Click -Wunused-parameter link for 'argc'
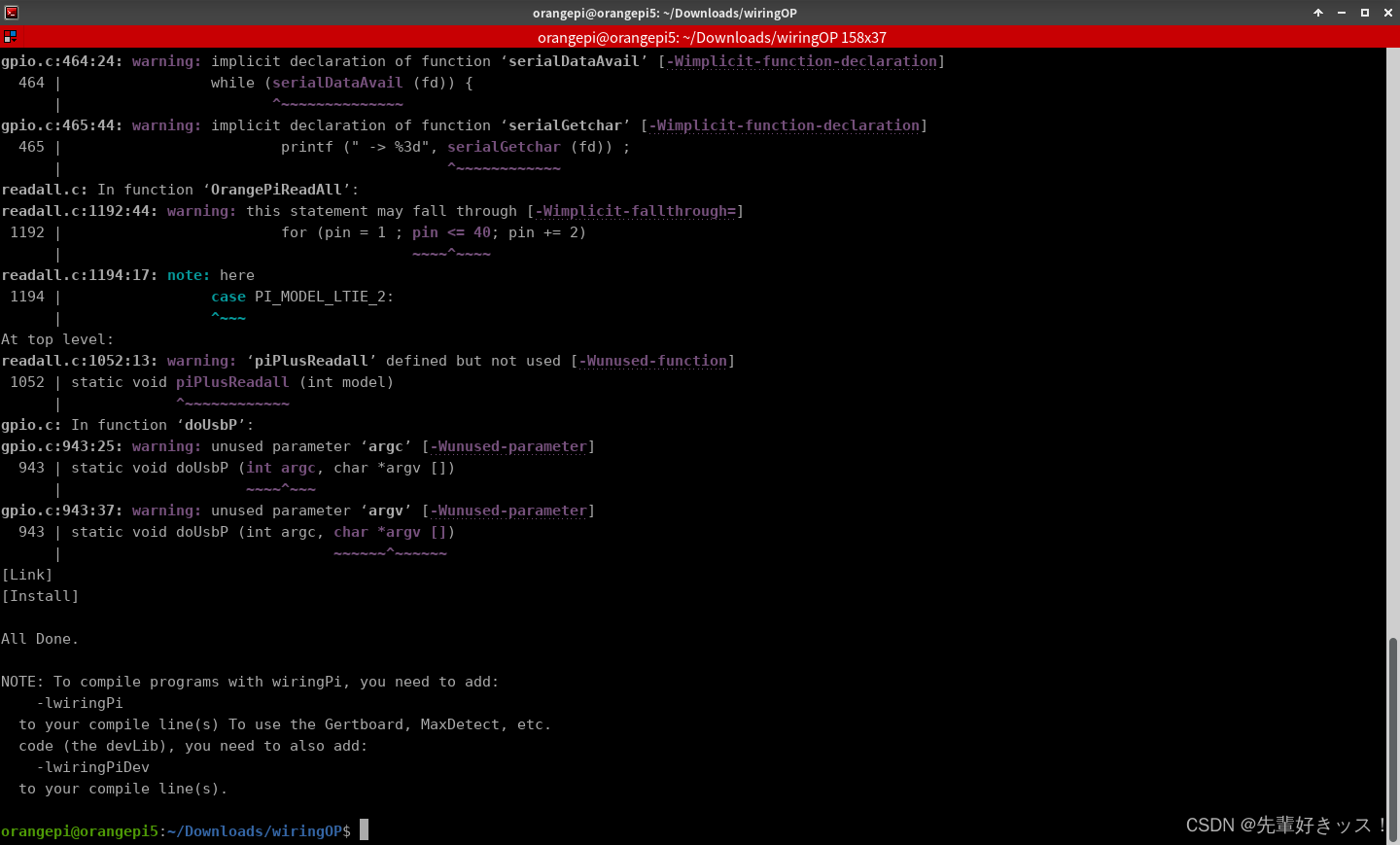This screenshot has height=845, width=1400. tap(508, 446)
